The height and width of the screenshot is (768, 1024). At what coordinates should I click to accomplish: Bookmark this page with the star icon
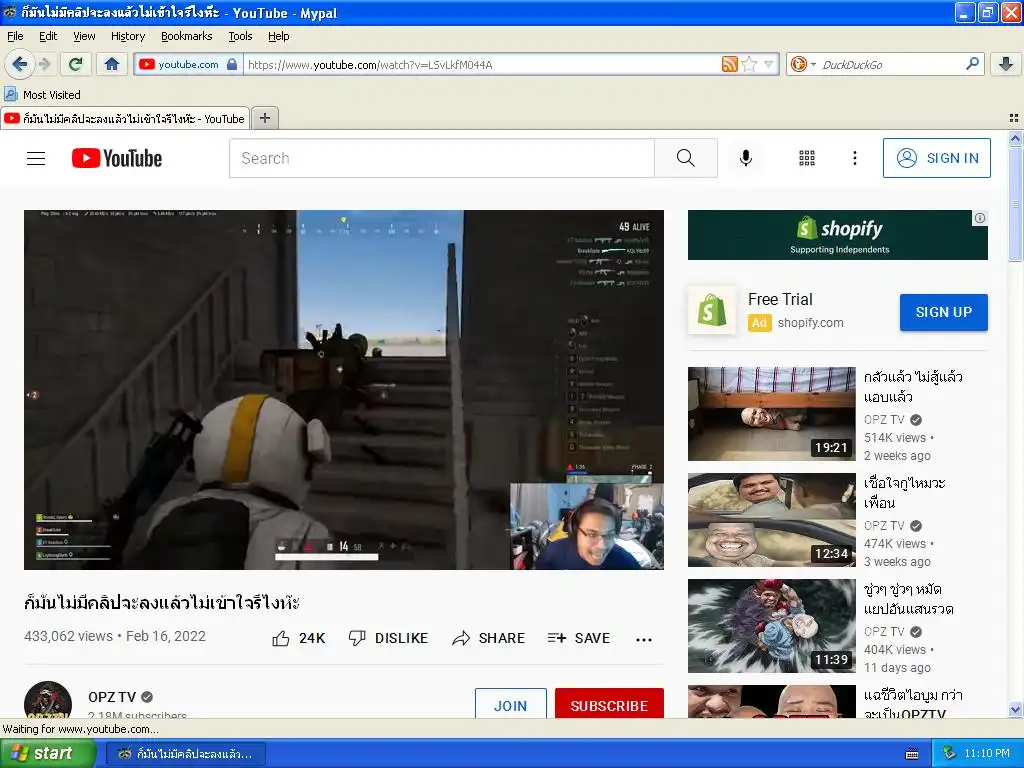point(750,64)
